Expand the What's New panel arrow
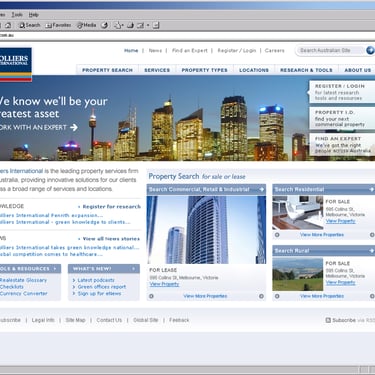 134,269
